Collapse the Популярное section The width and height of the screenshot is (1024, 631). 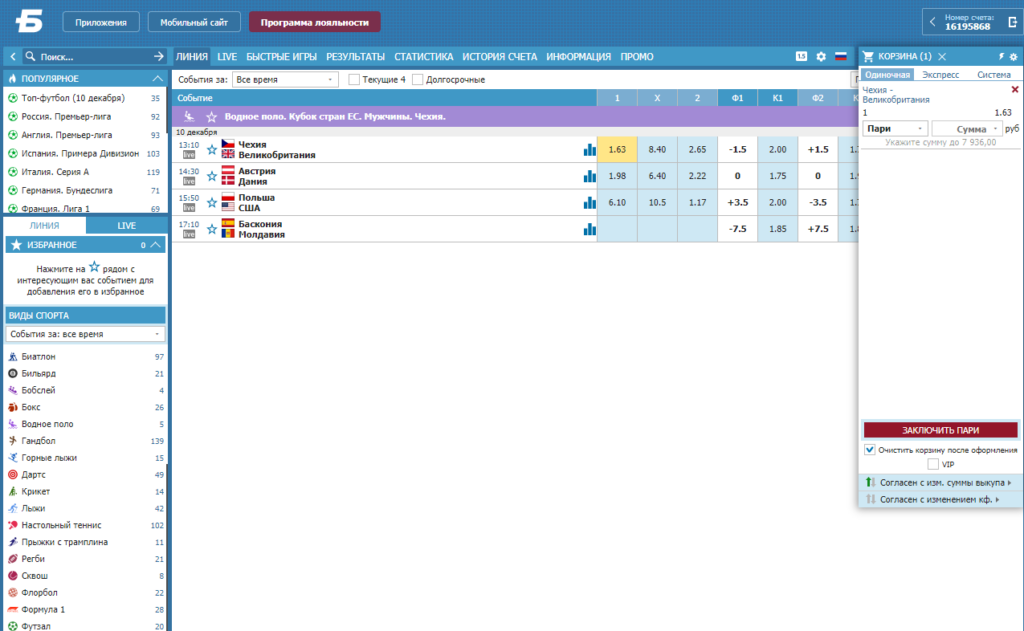[x=157, y=78]
